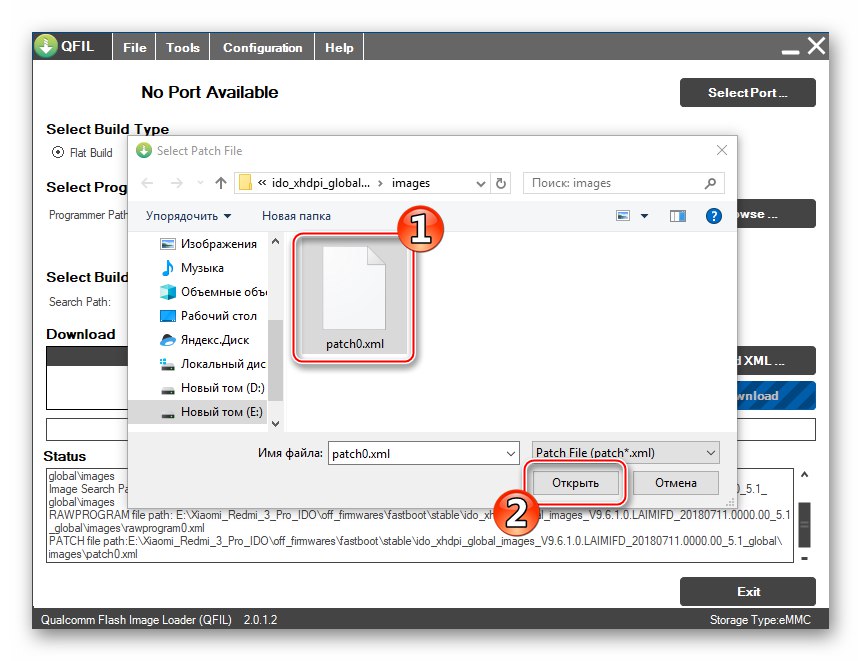The image size is (861, 661).
Task: Click the Status log scrollbar thumb
Action: [804, 524]
